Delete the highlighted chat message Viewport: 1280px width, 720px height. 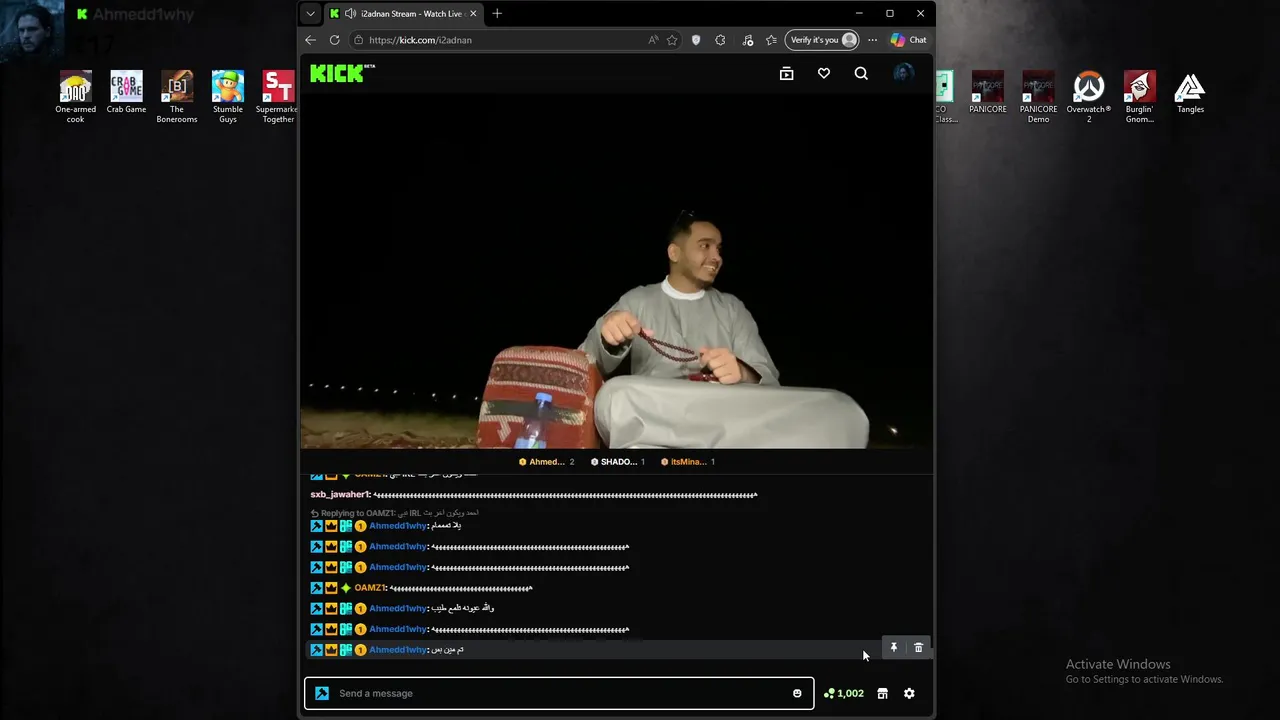(x=919, y=648)
